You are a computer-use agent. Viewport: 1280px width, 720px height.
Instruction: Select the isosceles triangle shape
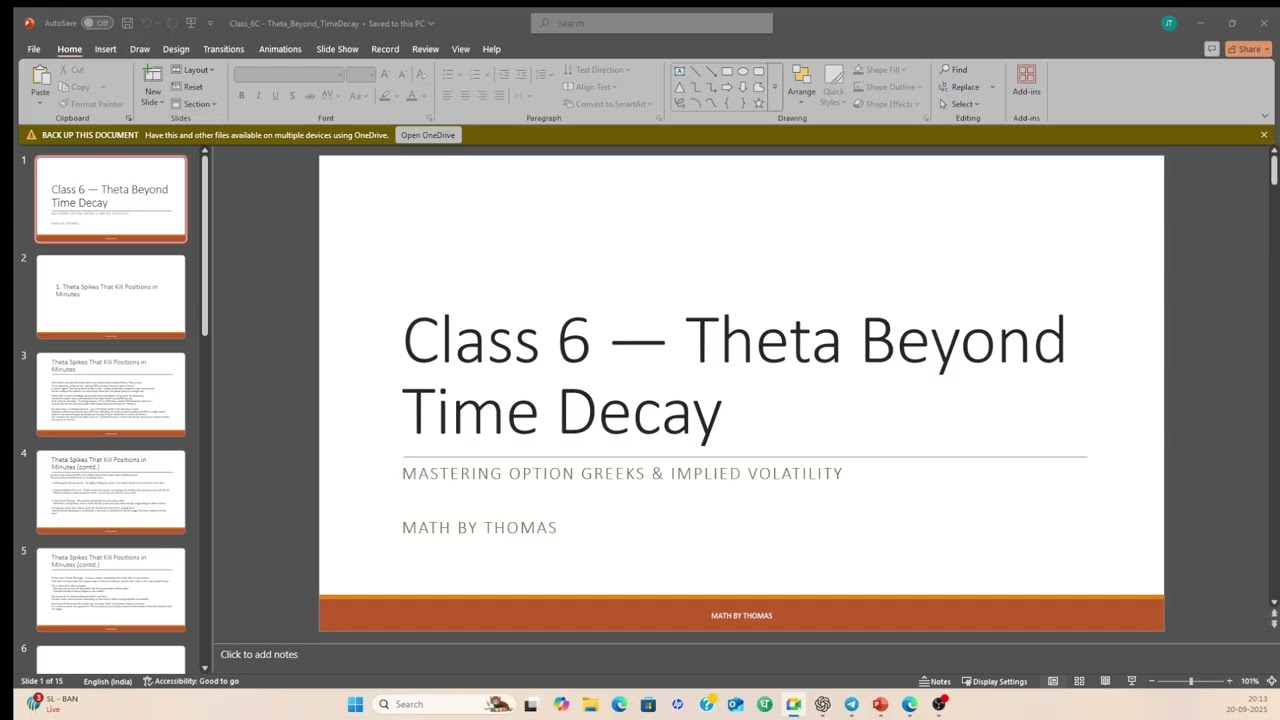tap(680, 87)
